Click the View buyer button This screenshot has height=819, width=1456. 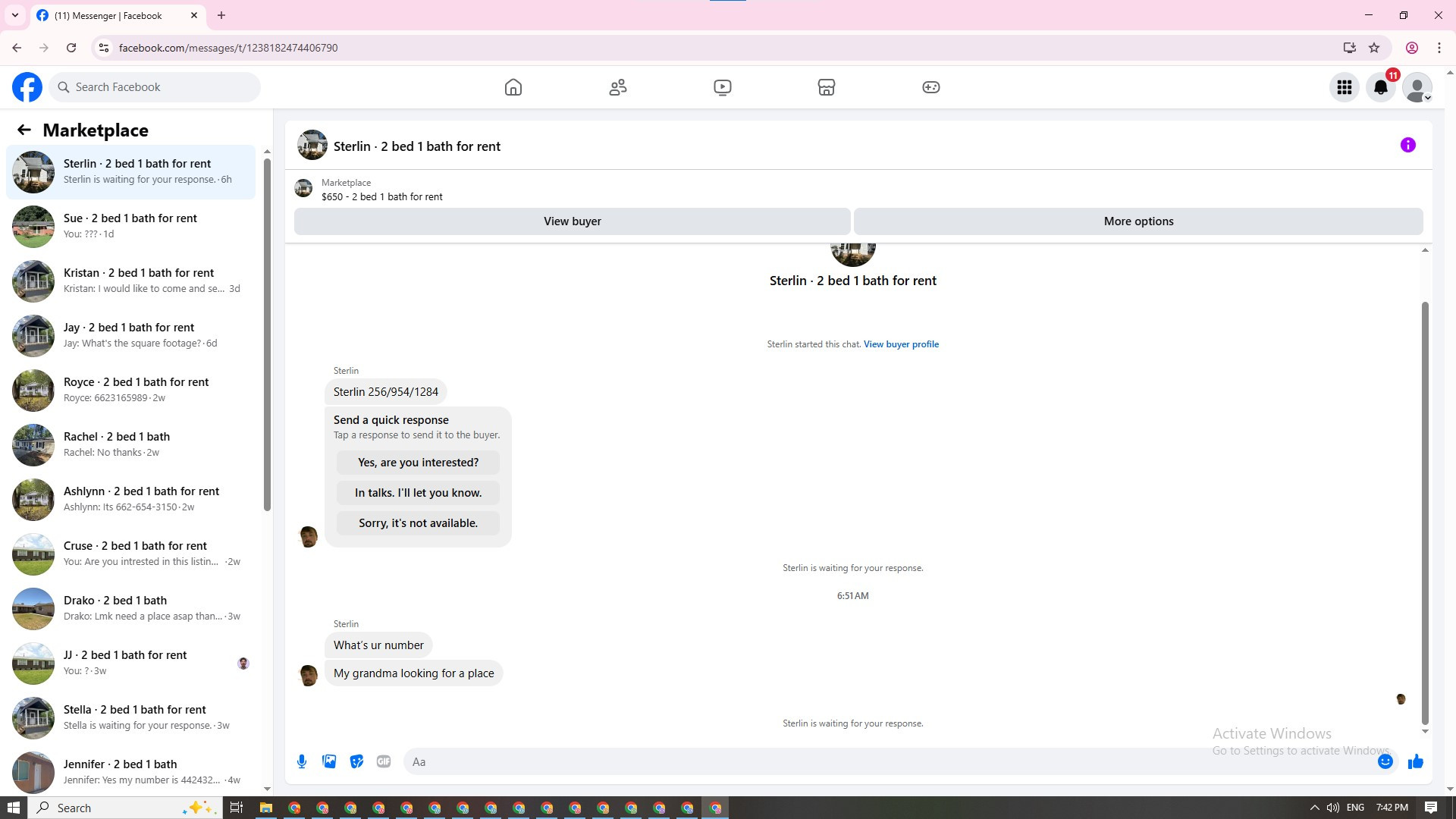click(572, 221)
